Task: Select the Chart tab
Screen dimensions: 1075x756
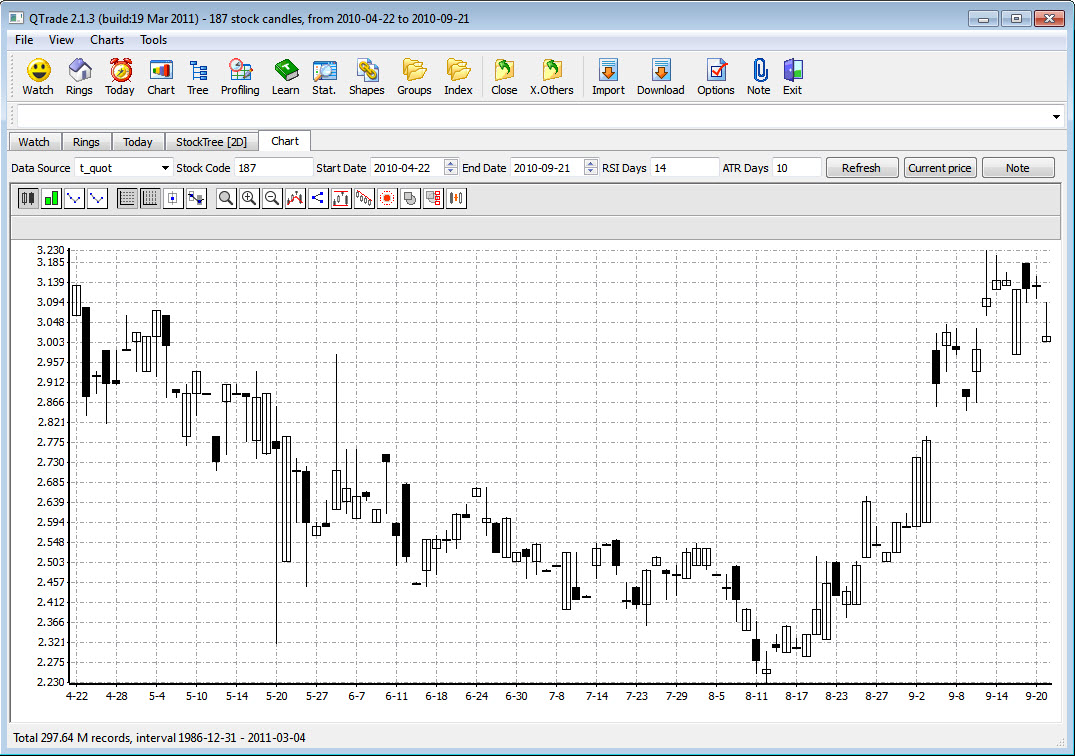Action: click(x=285, y=141)
